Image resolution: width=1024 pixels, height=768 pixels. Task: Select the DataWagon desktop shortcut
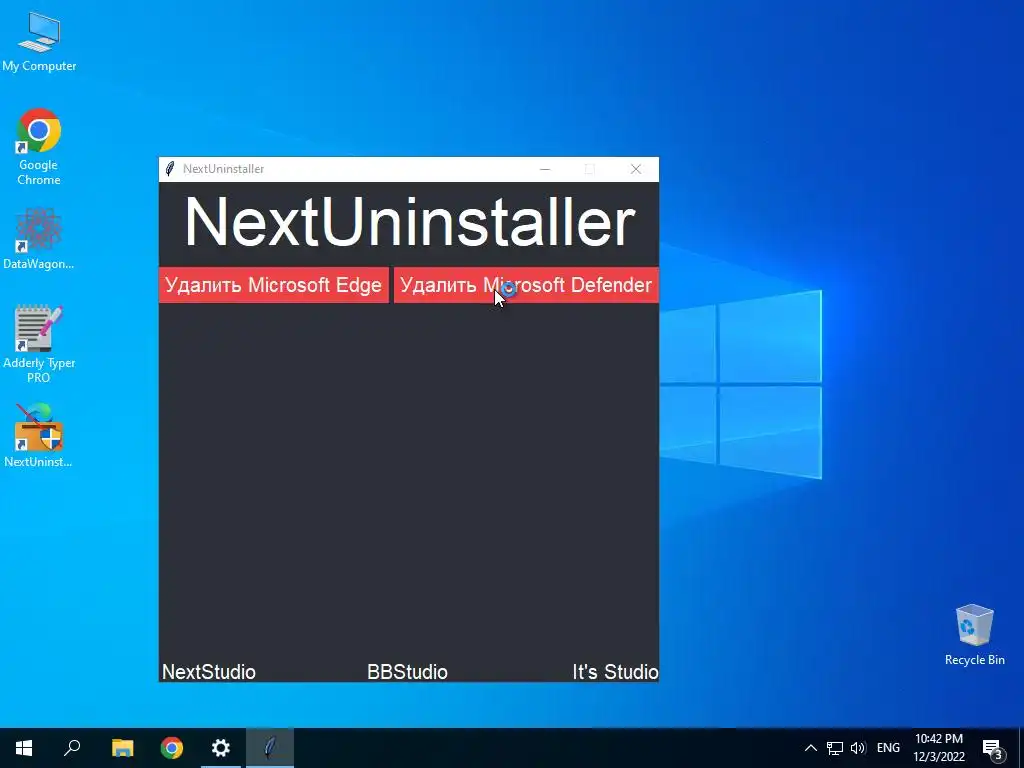(x=39, y=239)
